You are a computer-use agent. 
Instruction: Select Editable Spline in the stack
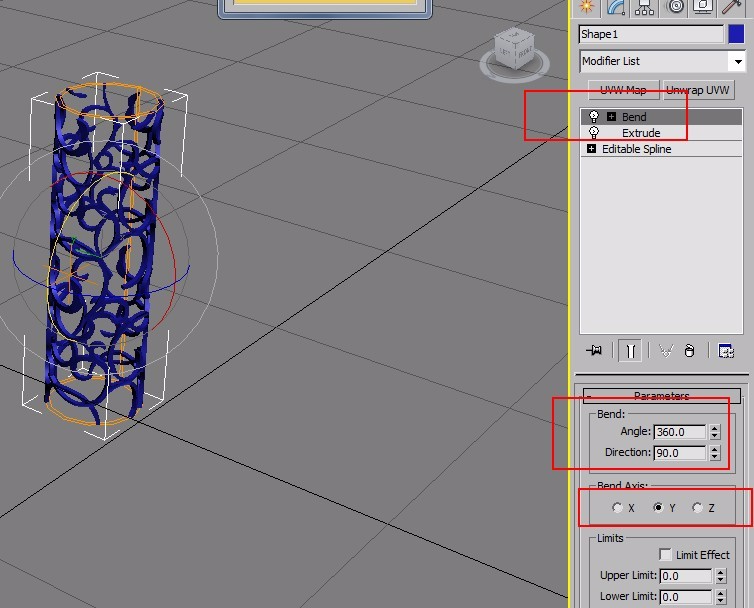click(662, 149)
